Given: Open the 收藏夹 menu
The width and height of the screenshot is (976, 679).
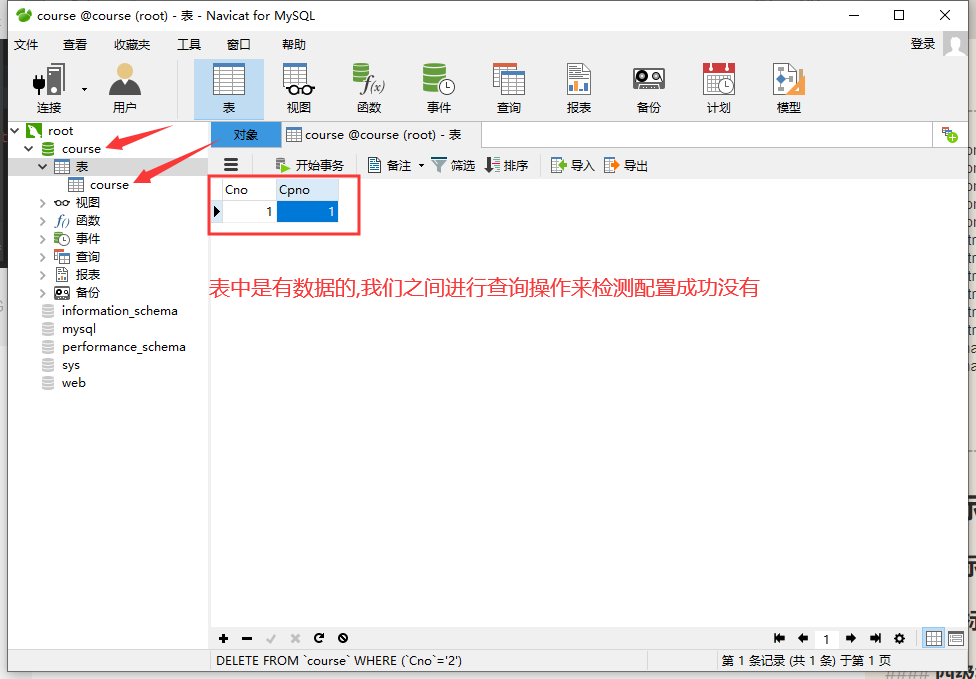Looking at the screenshot, I should (132, 44).
